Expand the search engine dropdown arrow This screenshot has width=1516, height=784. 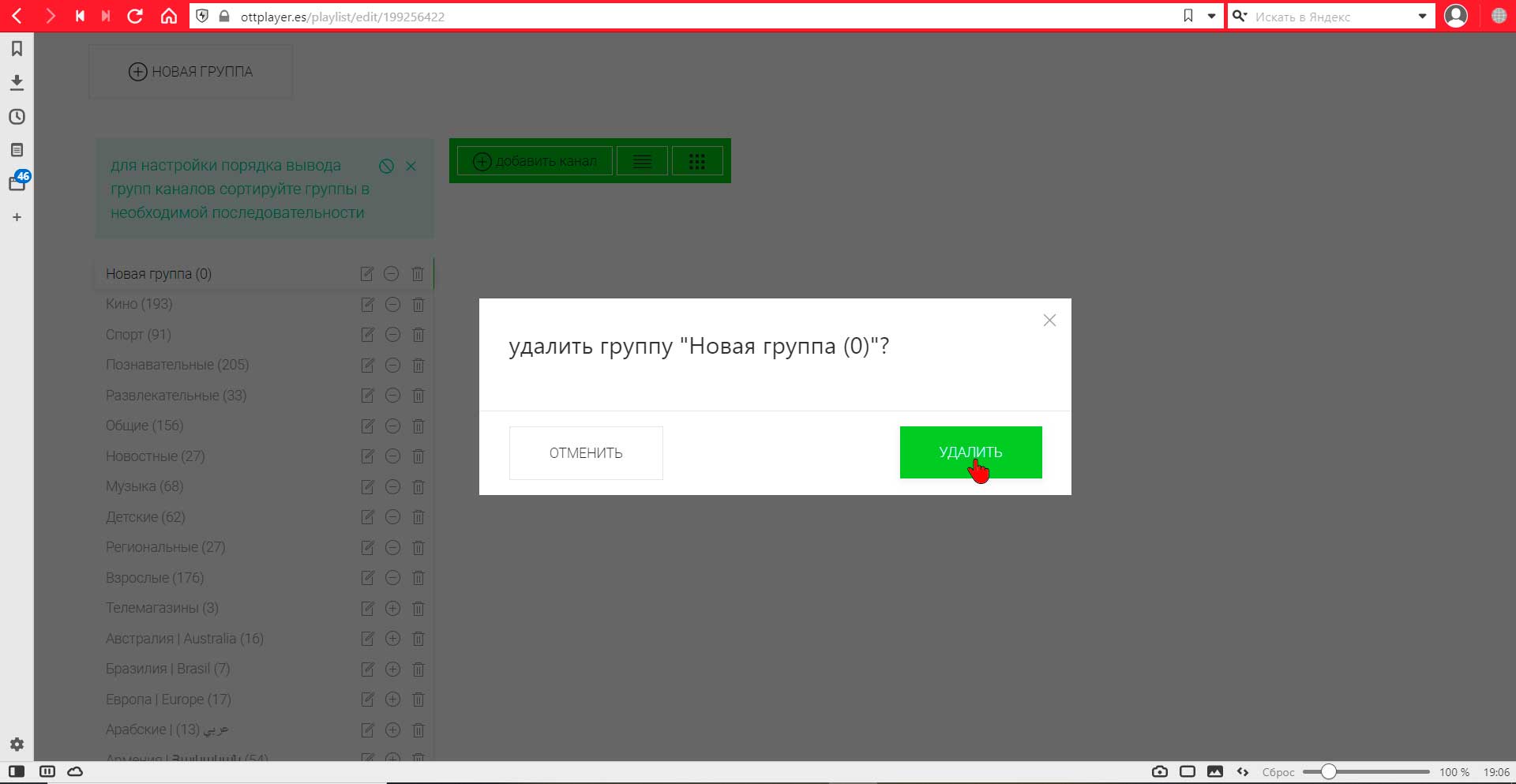(1422, 16)
